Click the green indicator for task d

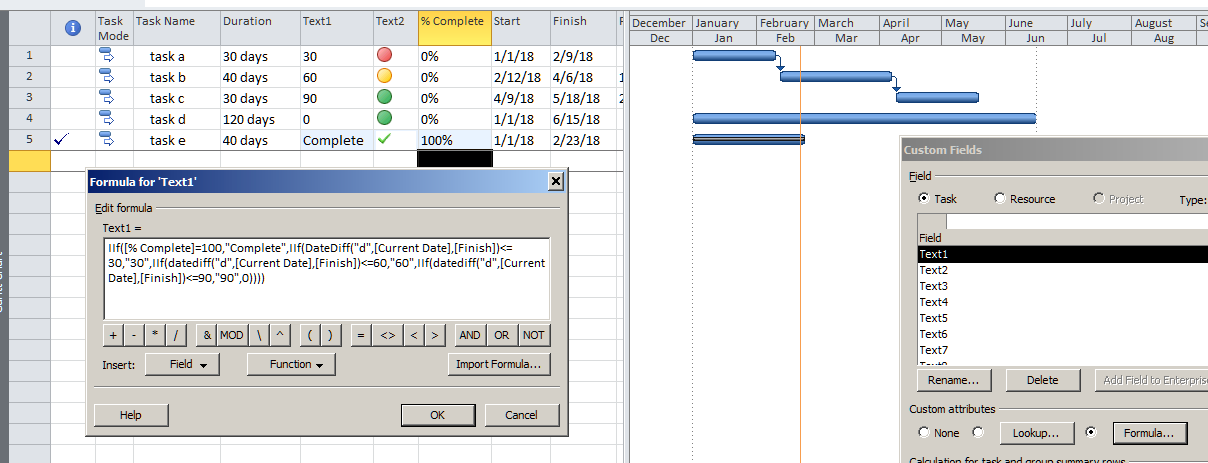pyautogui.click(x=385, y=119)
